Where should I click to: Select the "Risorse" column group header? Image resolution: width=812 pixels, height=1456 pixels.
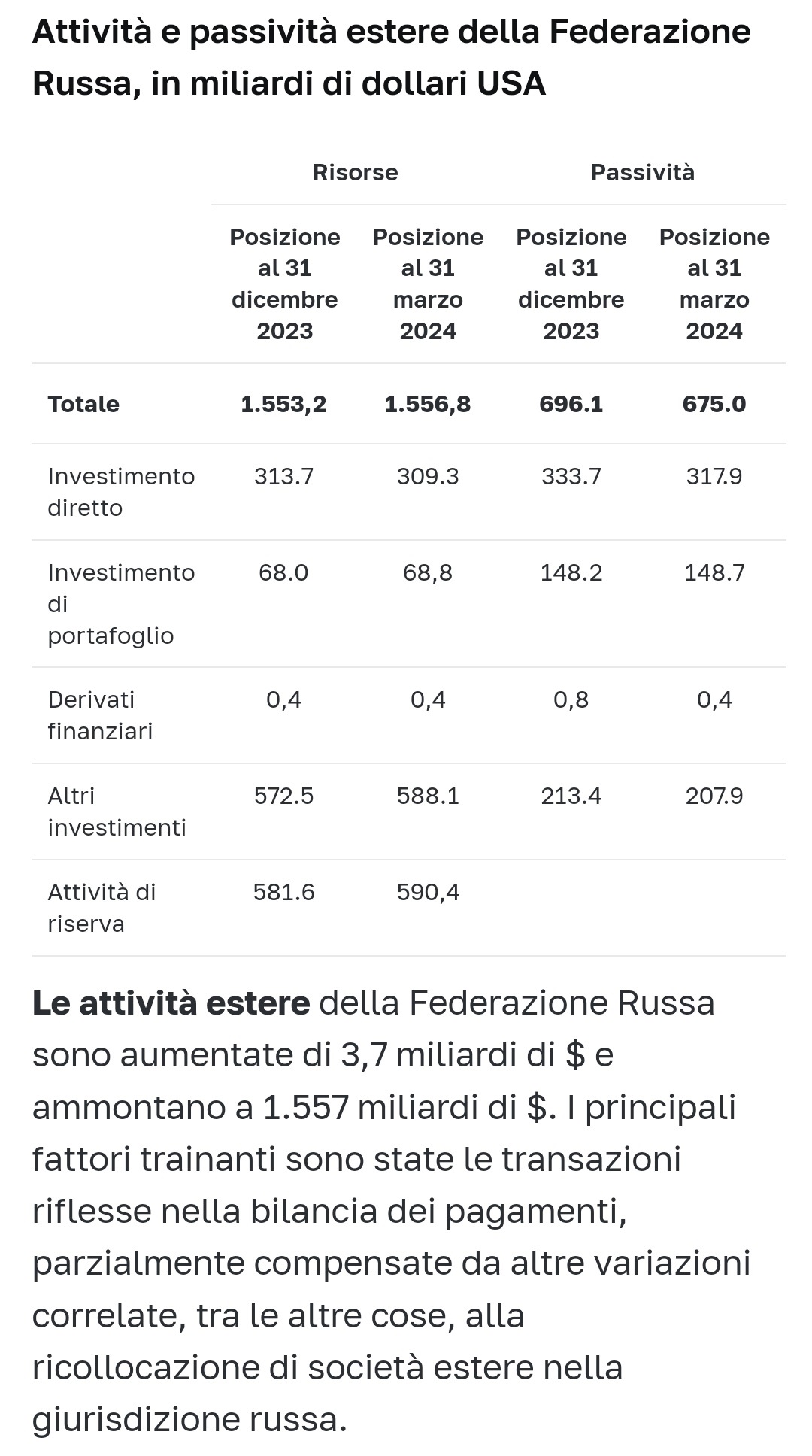tap(355, 172)
